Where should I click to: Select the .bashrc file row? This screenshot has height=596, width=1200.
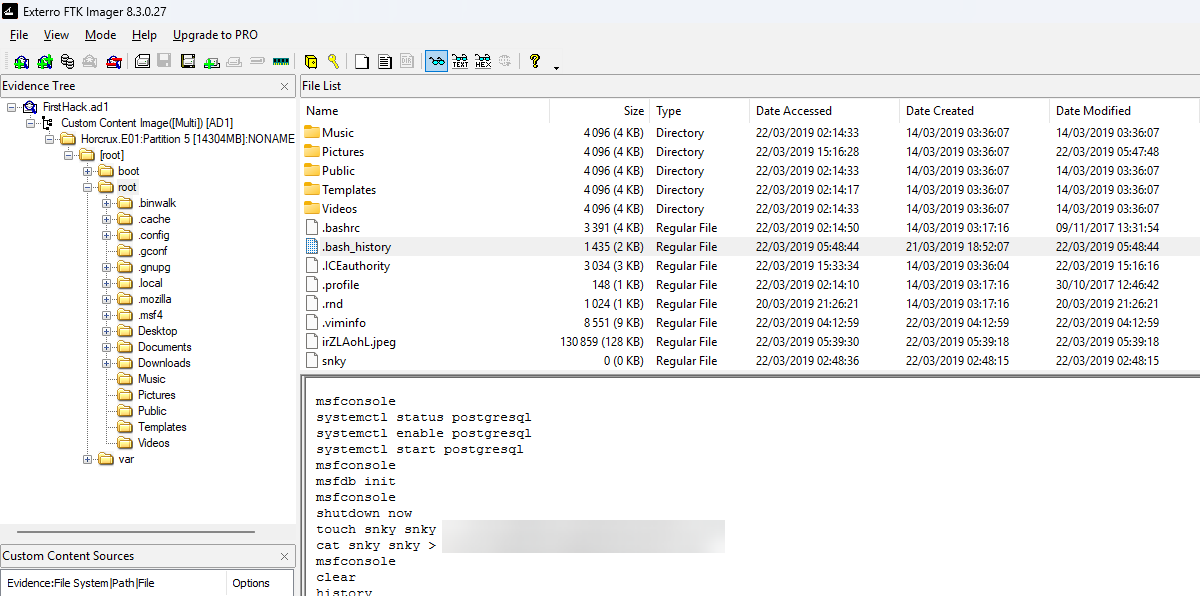pos(750,228)
